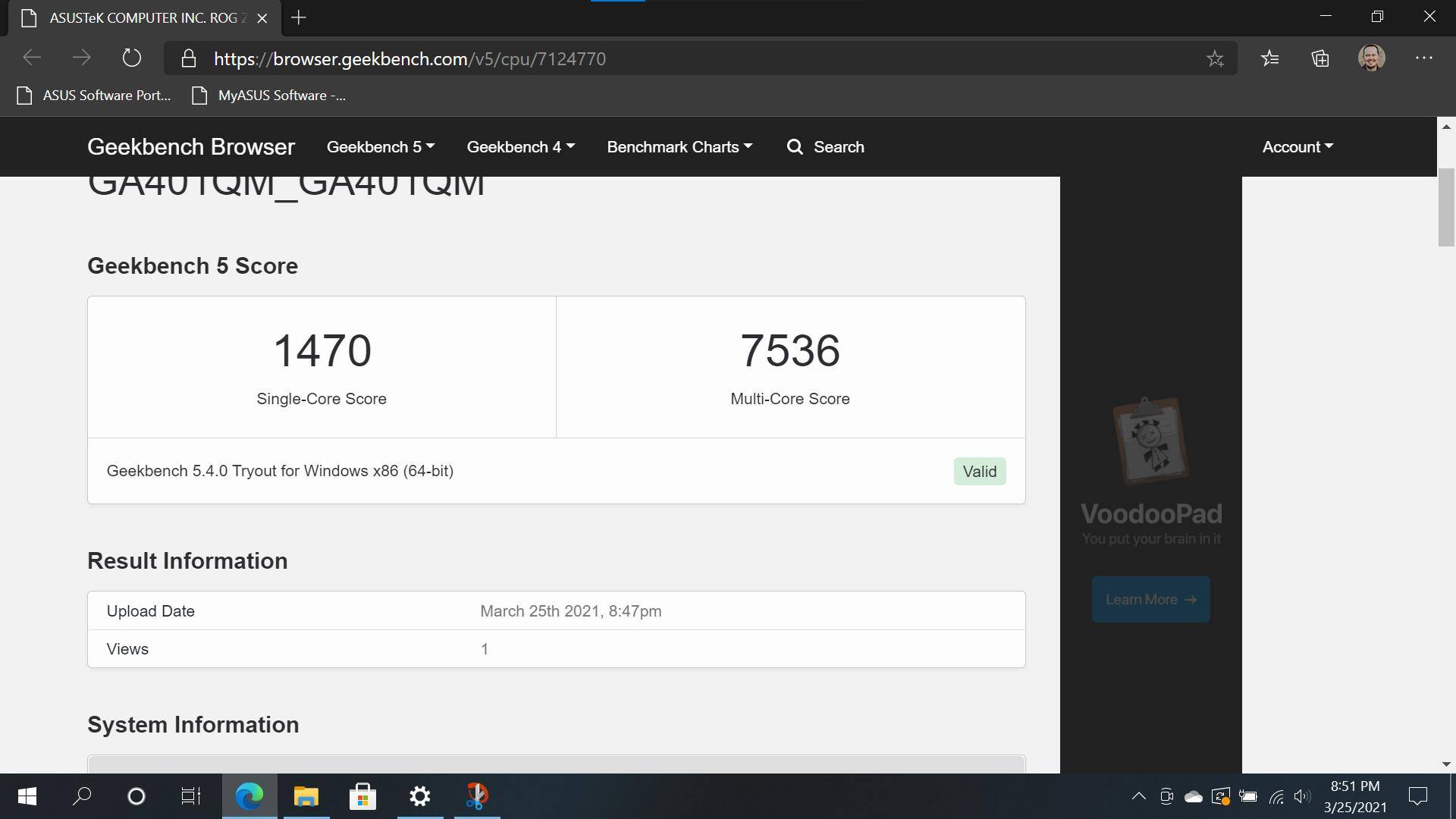
Task: Add page to favorites star icon
Action: 1215,58
